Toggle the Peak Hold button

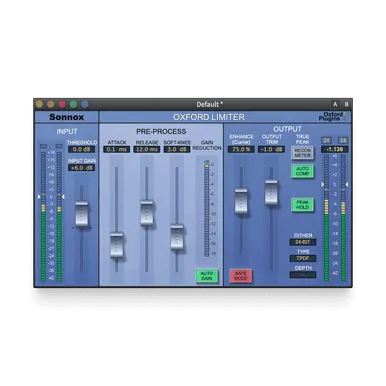point(302,205)
